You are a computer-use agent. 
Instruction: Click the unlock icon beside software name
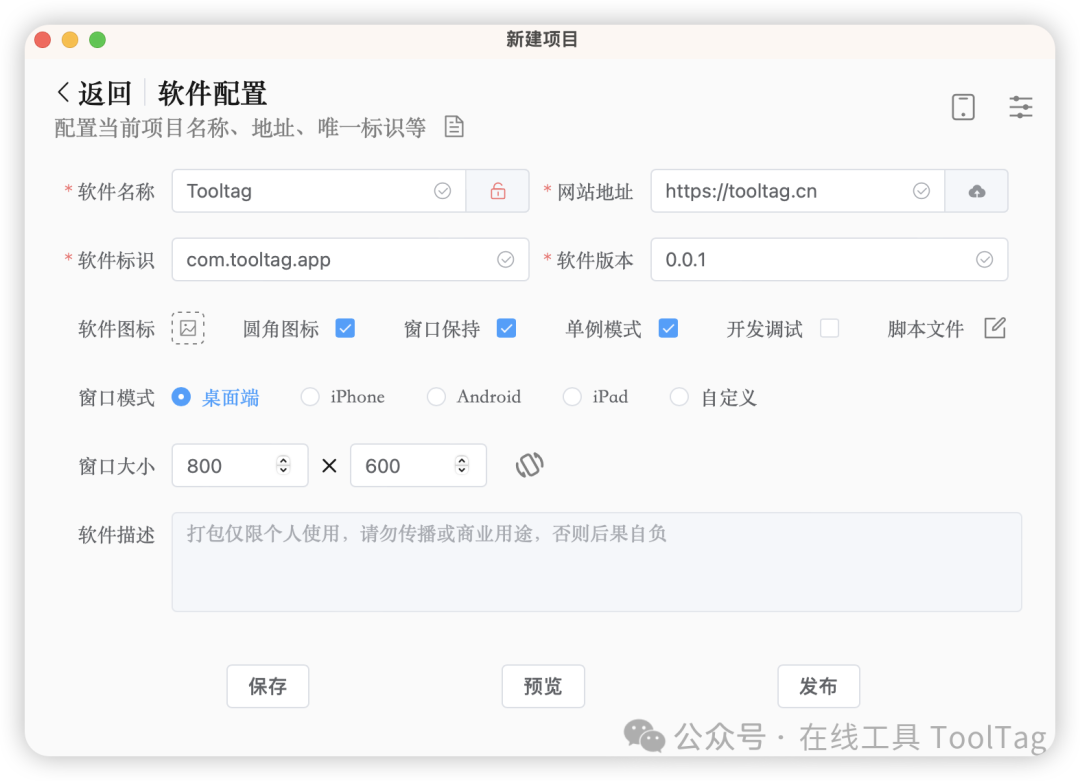tap(497, 191)
